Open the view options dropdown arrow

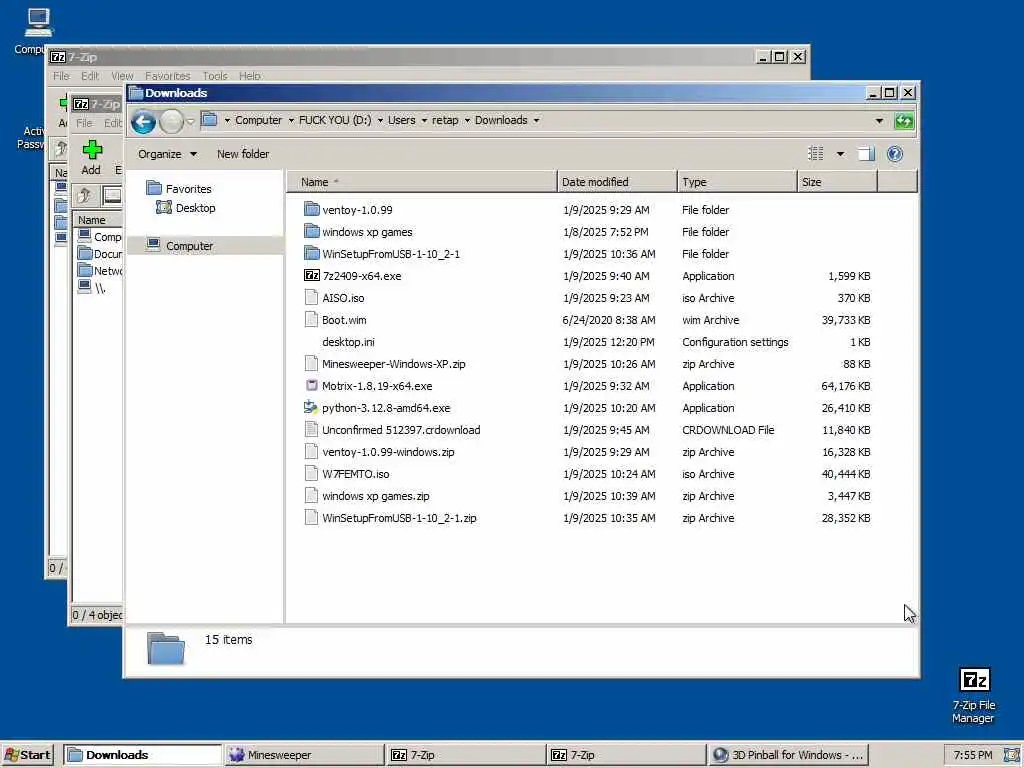[x=840, y=154]
